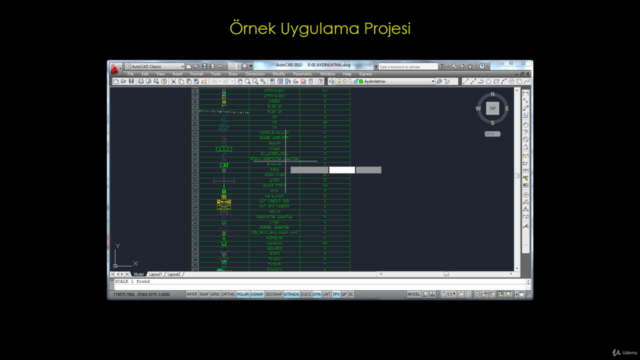
Task: Select the Pan hand tool
Action: coord(240,81)
